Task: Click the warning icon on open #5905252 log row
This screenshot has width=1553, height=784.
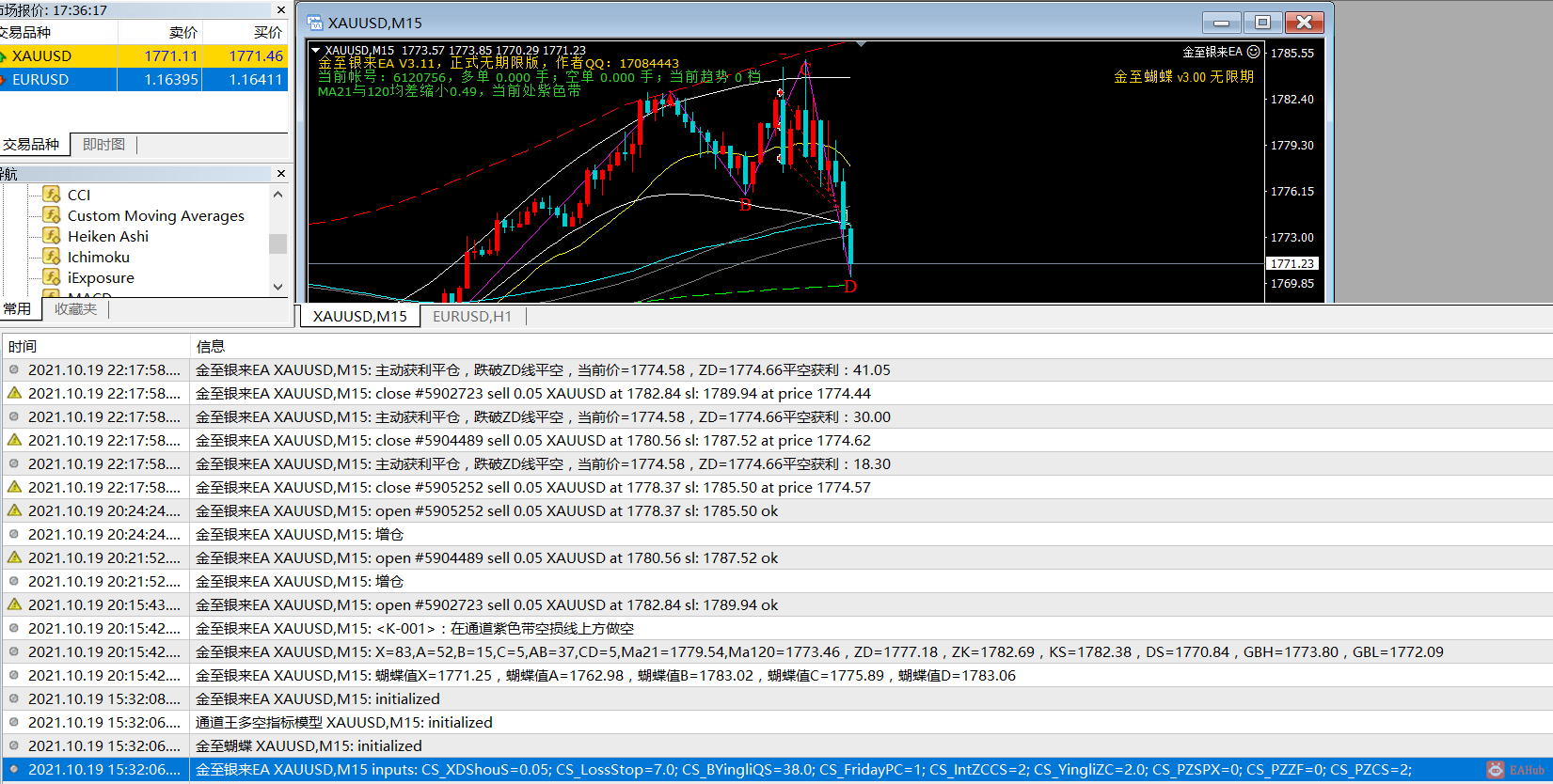Action: pyautogui.click(x=14, y=510)
